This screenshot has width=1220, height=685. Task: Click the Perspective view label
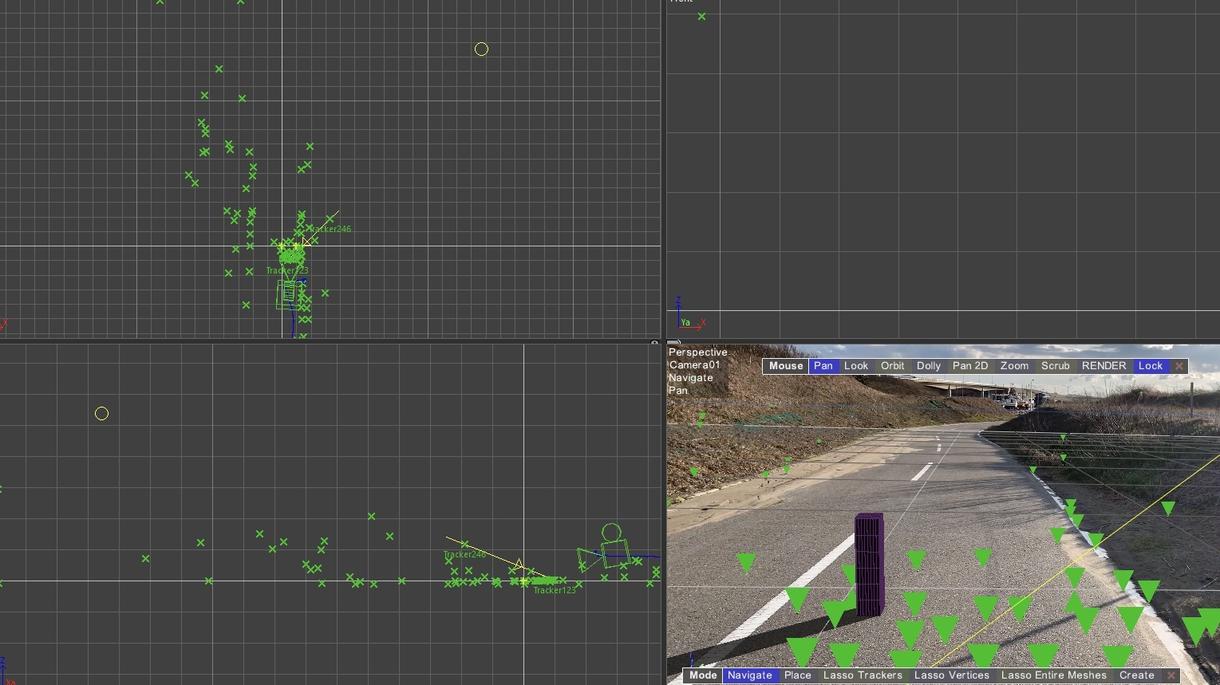coord(698,352)
